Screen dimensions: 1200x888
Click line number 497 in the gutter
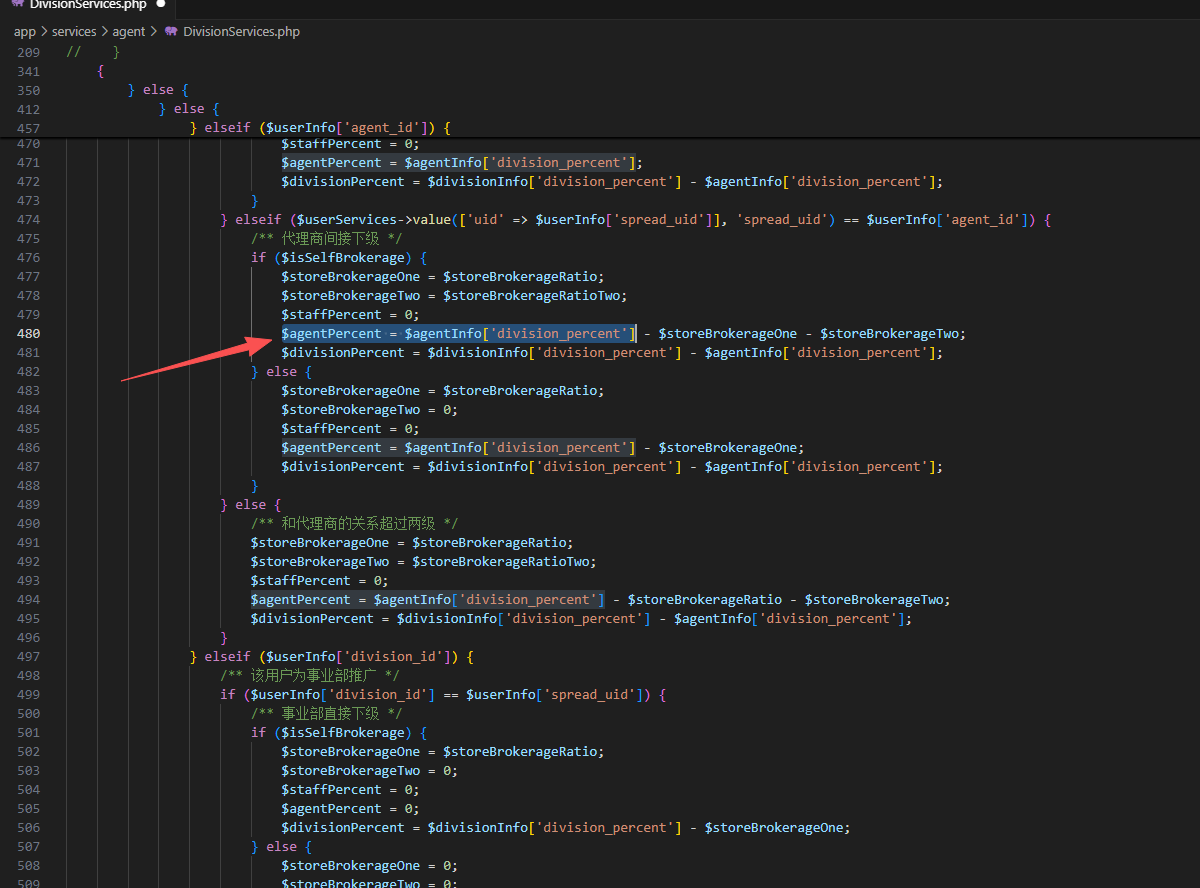pyautogui.click(x=28, y=657)
